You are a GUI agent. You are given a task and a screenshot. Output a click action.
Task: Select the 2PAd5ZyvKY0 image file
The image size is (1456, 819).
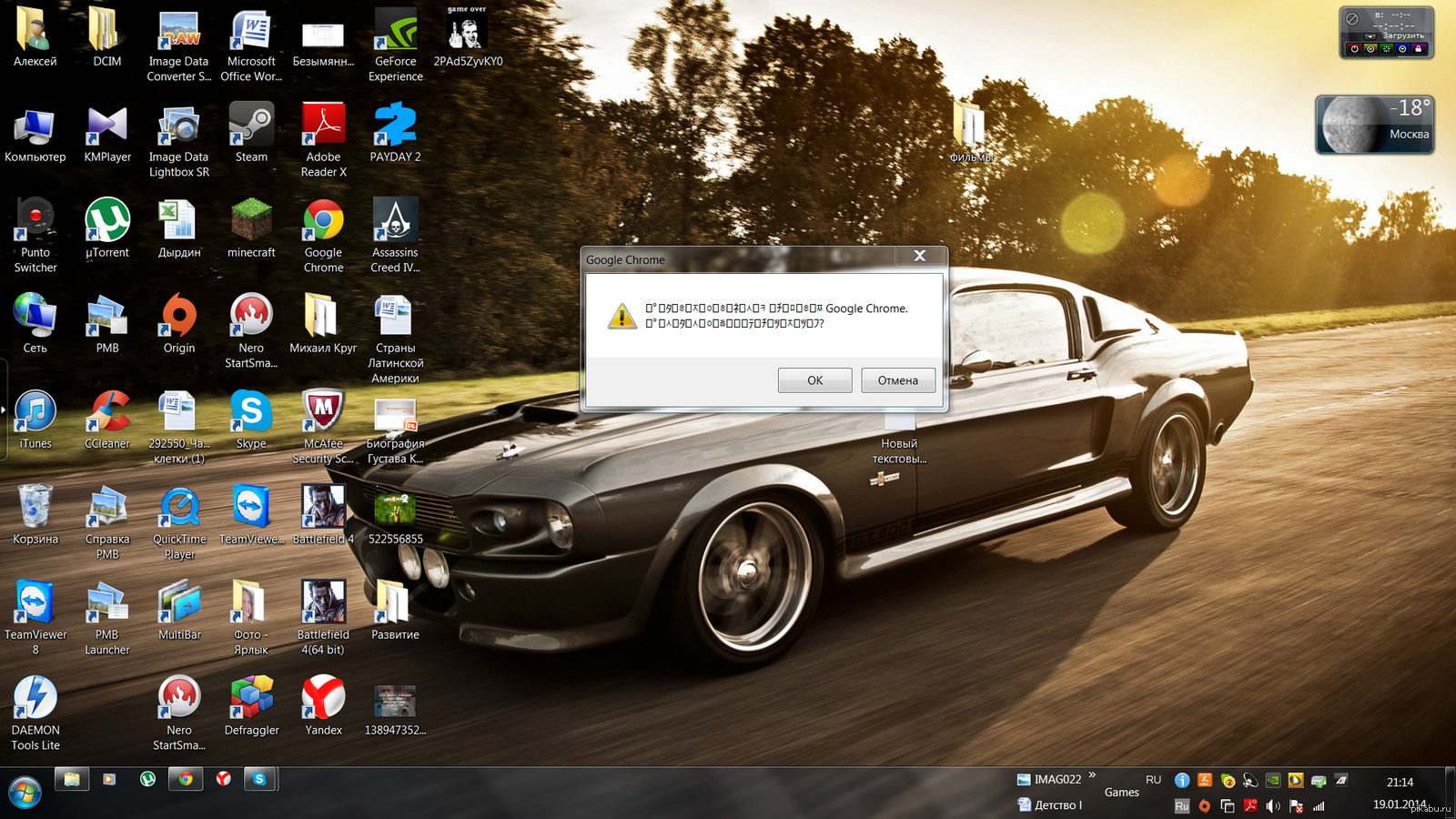(x=468, y=37)
